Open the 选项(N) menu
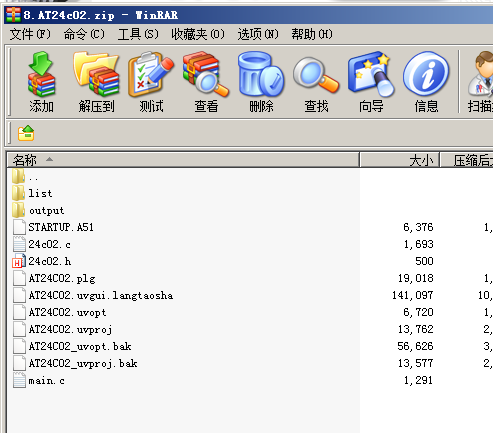Viewport: 493px width, 433px height. tap(258, 34)
